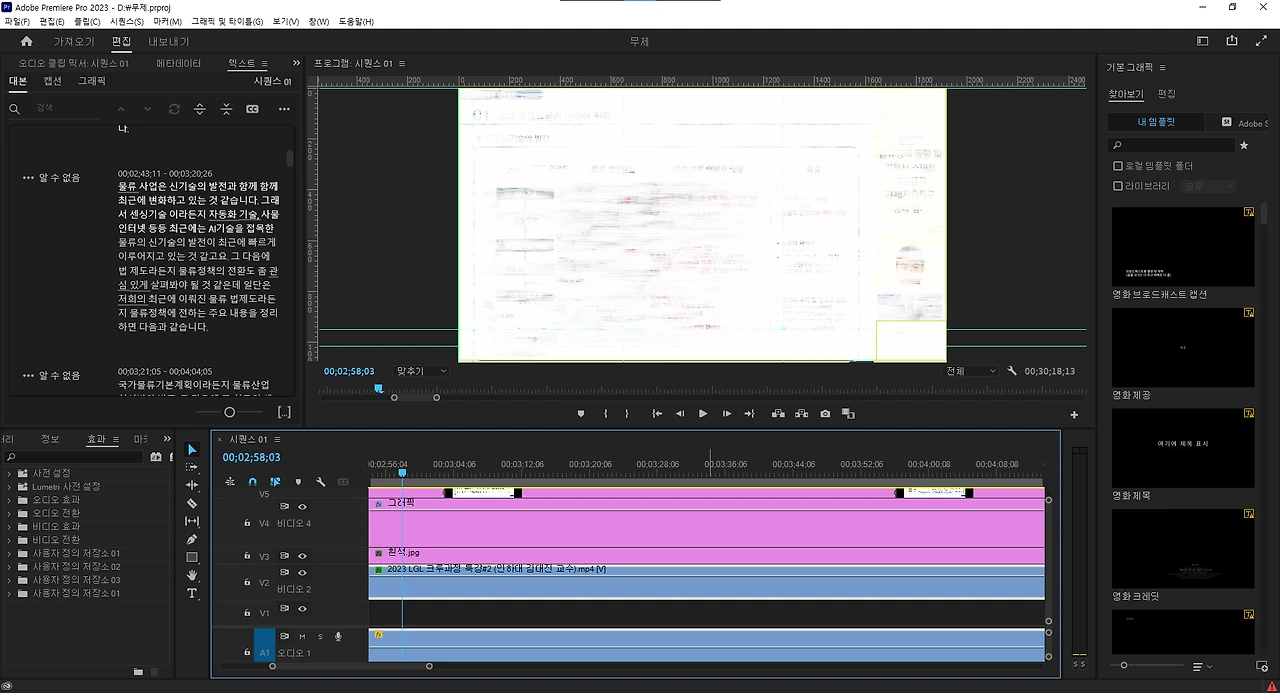Image resolution: width=1280 pixels, height=693 pixels.
Task: Open text panel three-dot options menu
Action: point(284,109)
